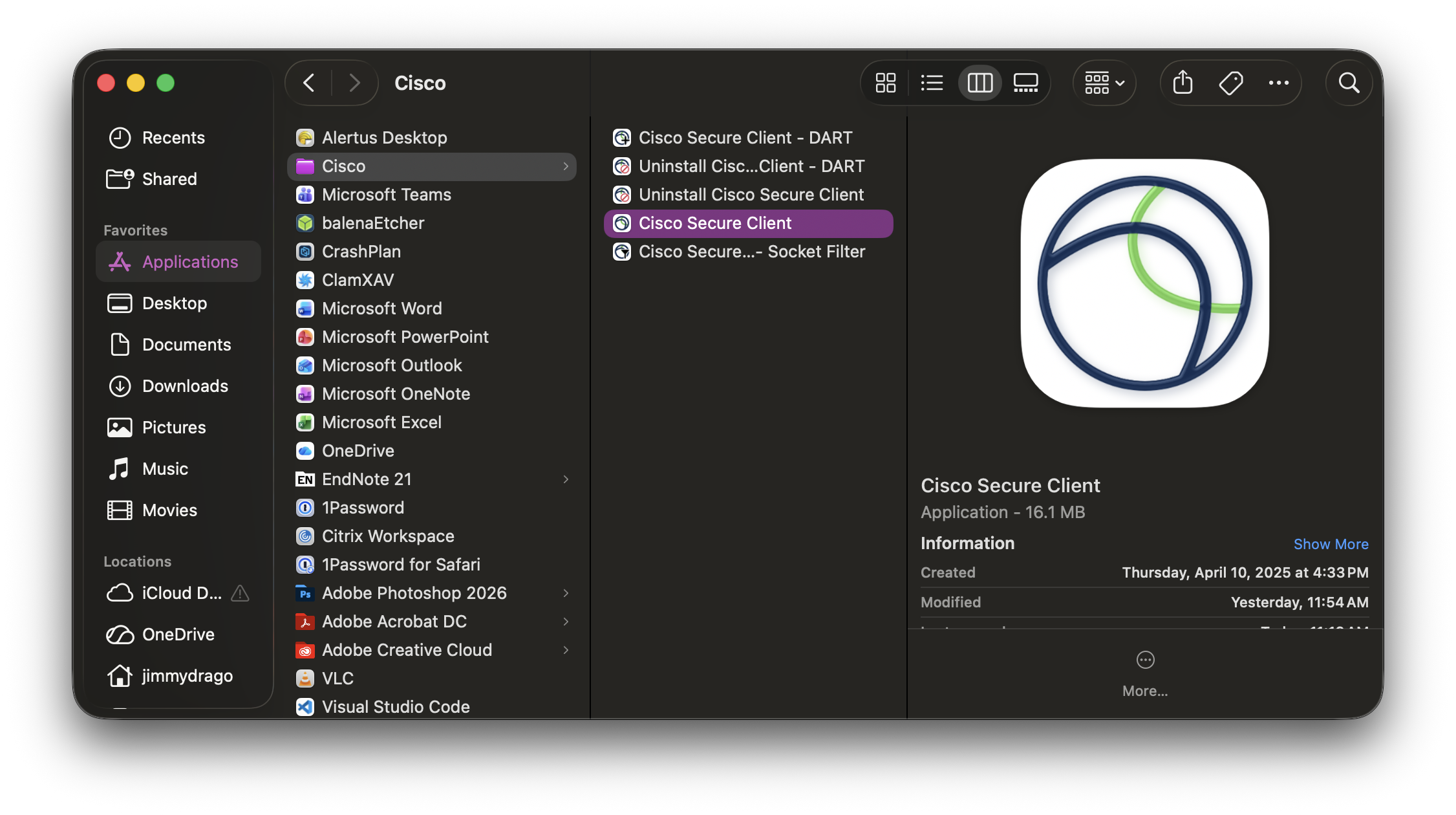The height and width of the screenshot is (815, 1456).
Task: Select the Adobe Acrobat DC icon
Action: click(x=305, y=622)
